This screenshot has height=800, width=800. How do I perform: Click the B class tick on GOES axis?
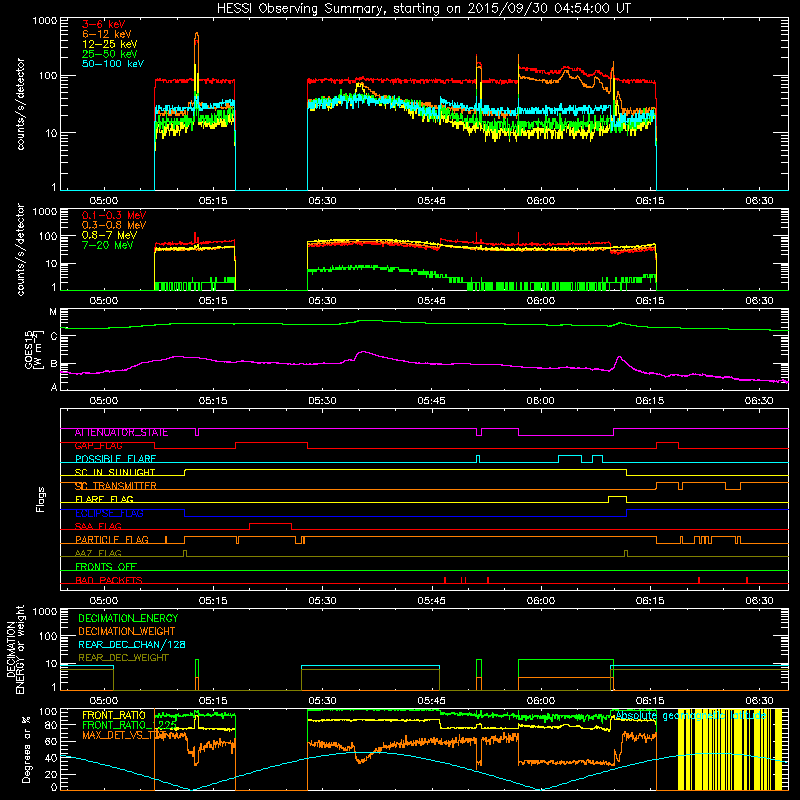(53, 364)
